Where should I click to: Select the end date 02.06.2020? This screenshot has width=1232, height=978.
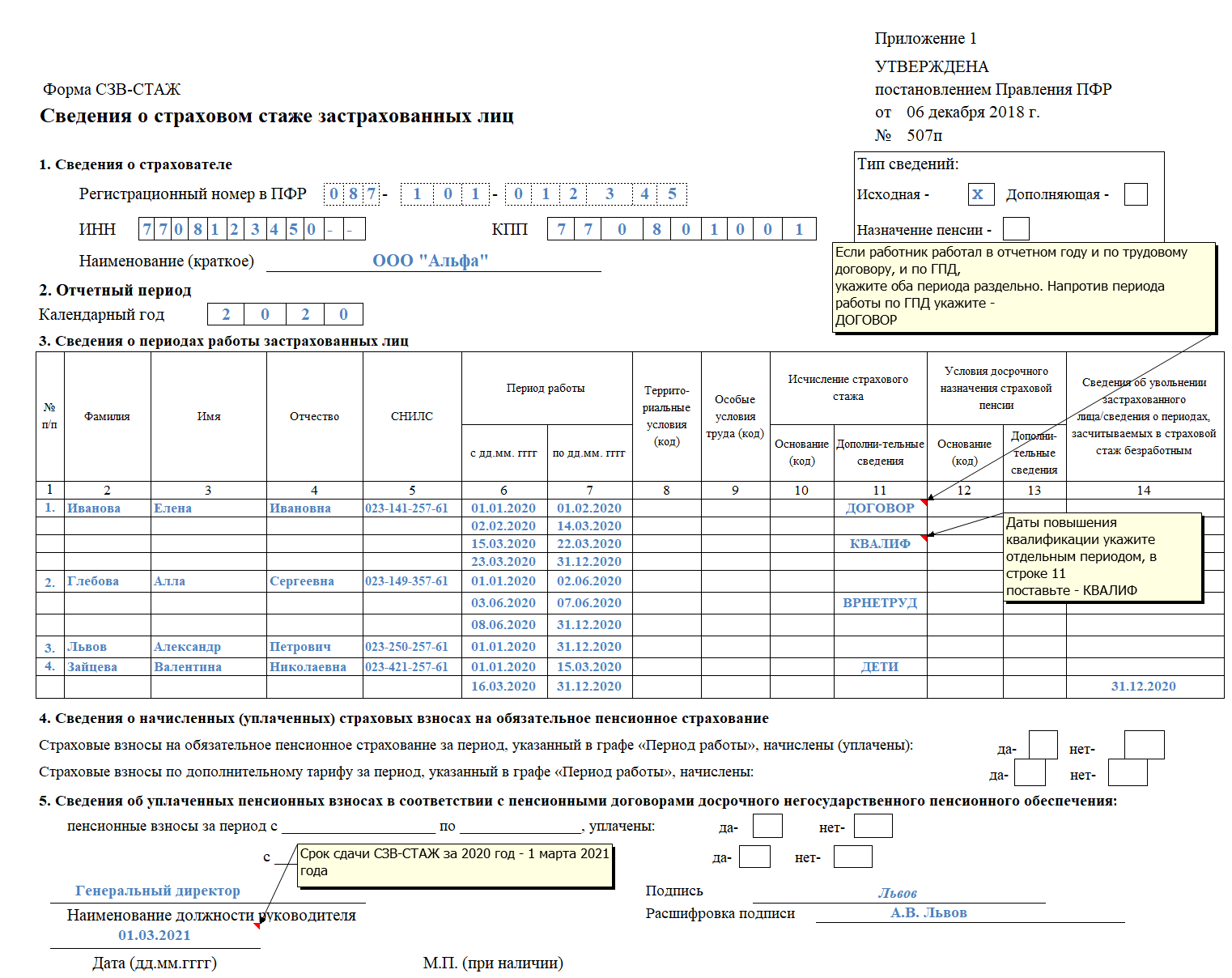(589, 581)
